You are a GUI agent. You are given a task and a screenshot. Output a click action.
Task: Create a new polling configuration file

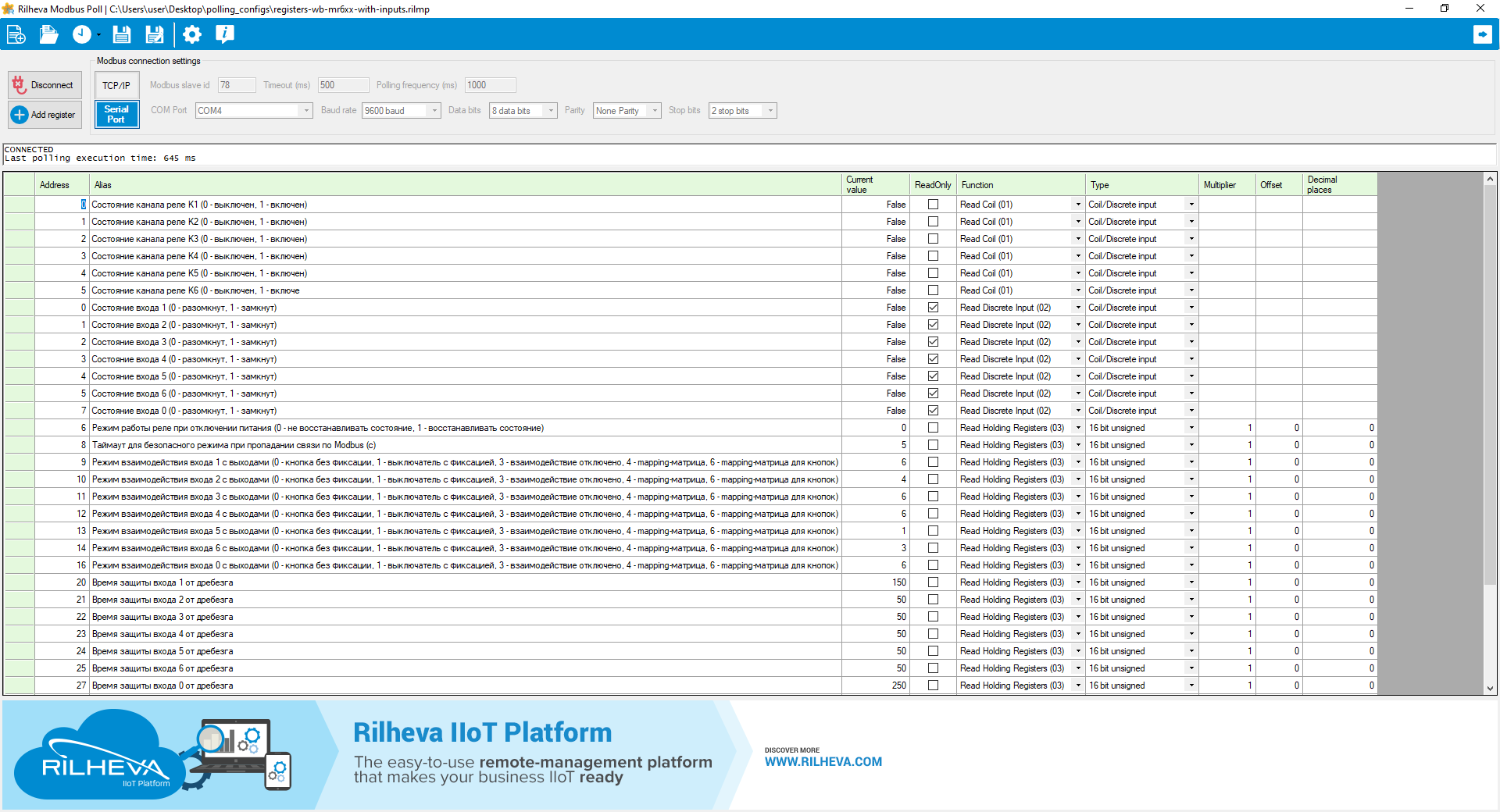[16, 34]
